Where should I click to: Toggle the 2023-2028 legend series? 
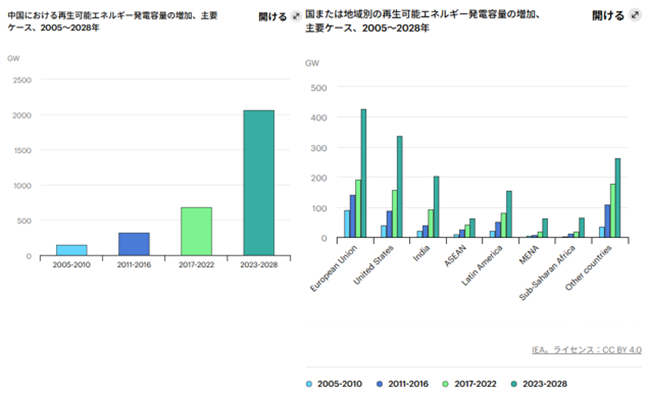(x=539, y=384)
